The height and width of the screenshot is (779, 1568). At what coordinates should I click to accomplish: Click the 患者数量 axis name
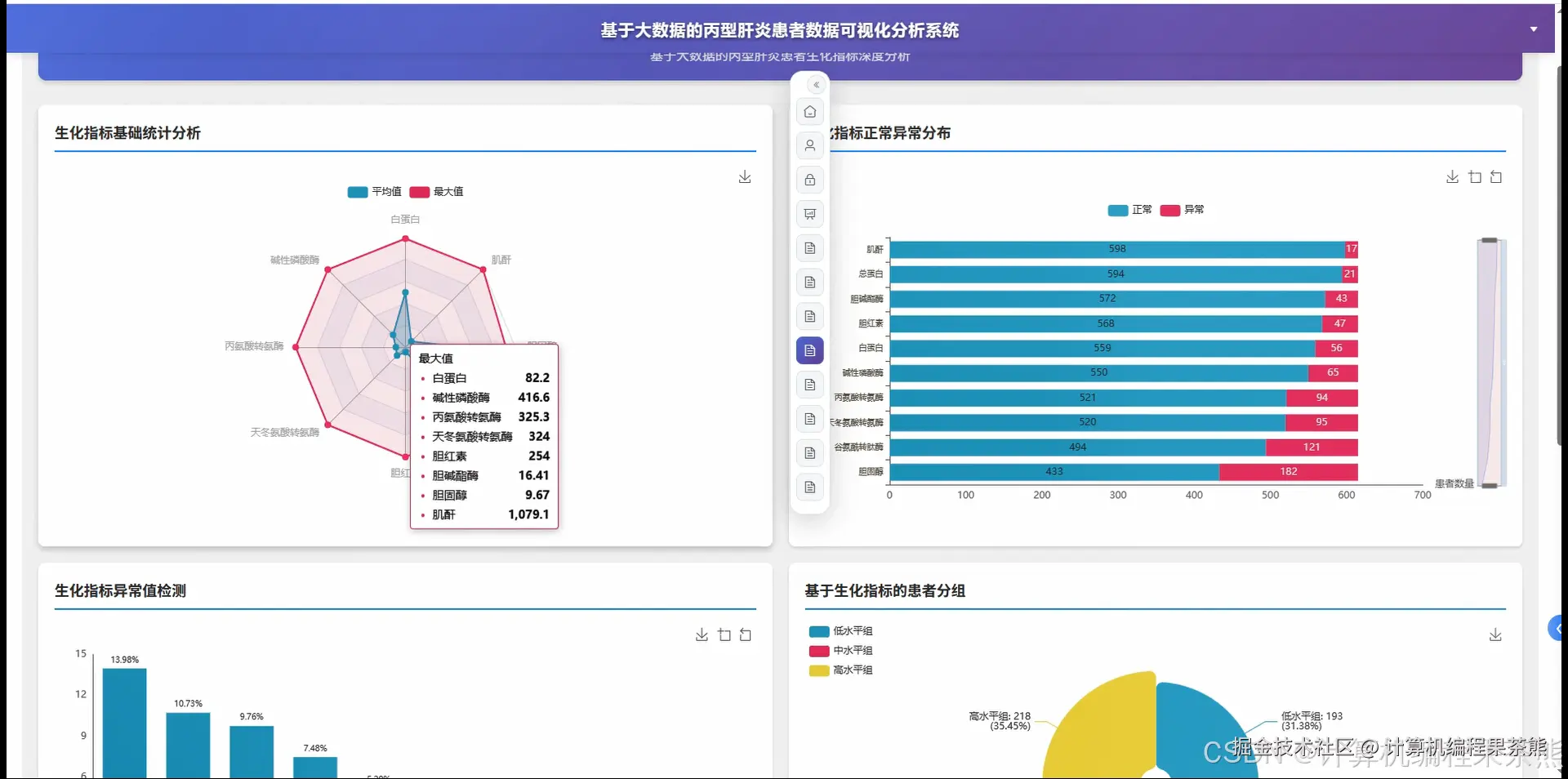click(1454, 483)
